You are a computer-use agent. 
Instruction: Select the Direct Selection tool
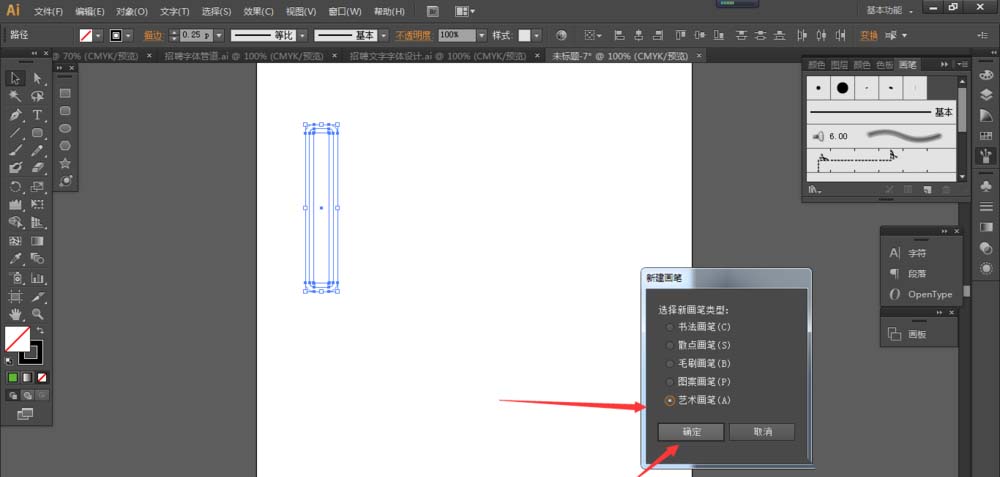[37, 79]
